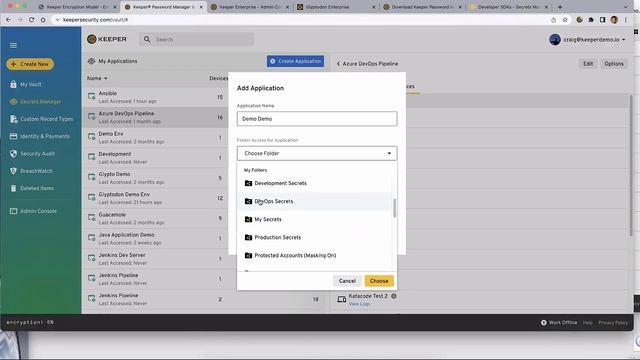Open Admin Console

38,211
